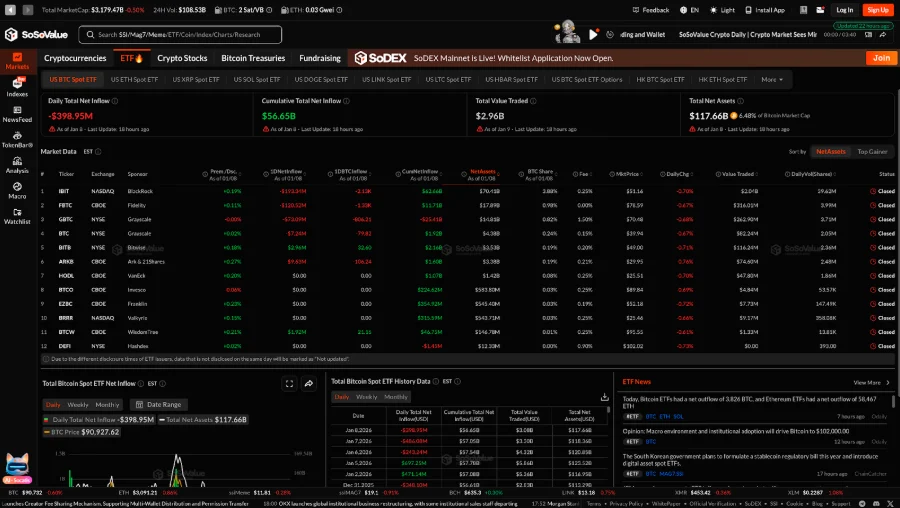Open the TokenBar sidebar icon
Screen dimensions: 900x508
click(x=17, y=139)
